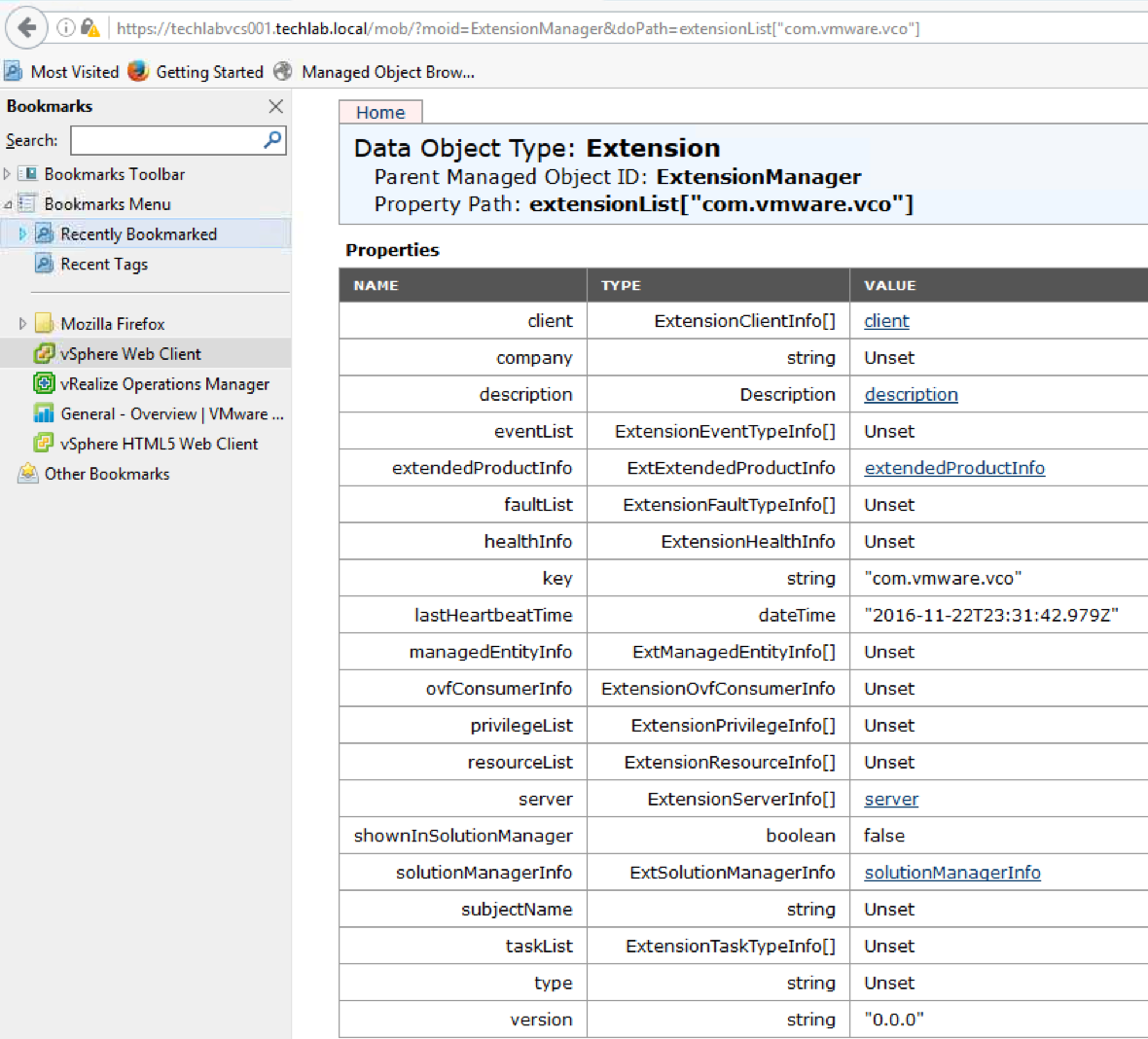Select the key value "com.vmware.vco"

click(943, 579)
